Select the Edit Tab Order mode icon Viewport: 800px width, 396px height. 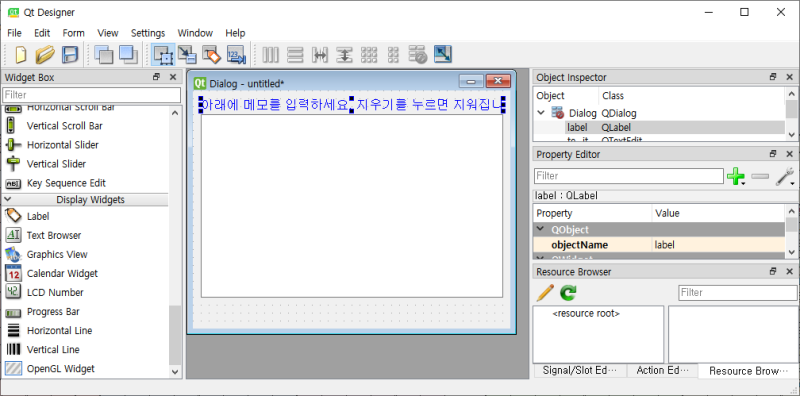236,55
